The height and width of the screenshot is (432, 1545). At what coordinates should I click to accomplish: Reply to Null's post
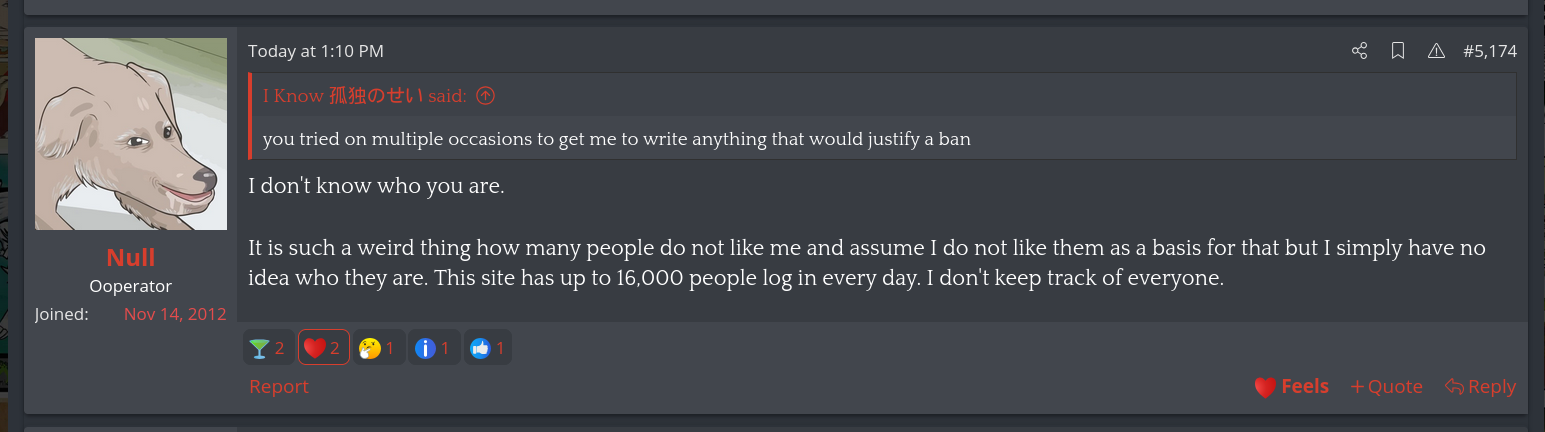(1480, 387)
